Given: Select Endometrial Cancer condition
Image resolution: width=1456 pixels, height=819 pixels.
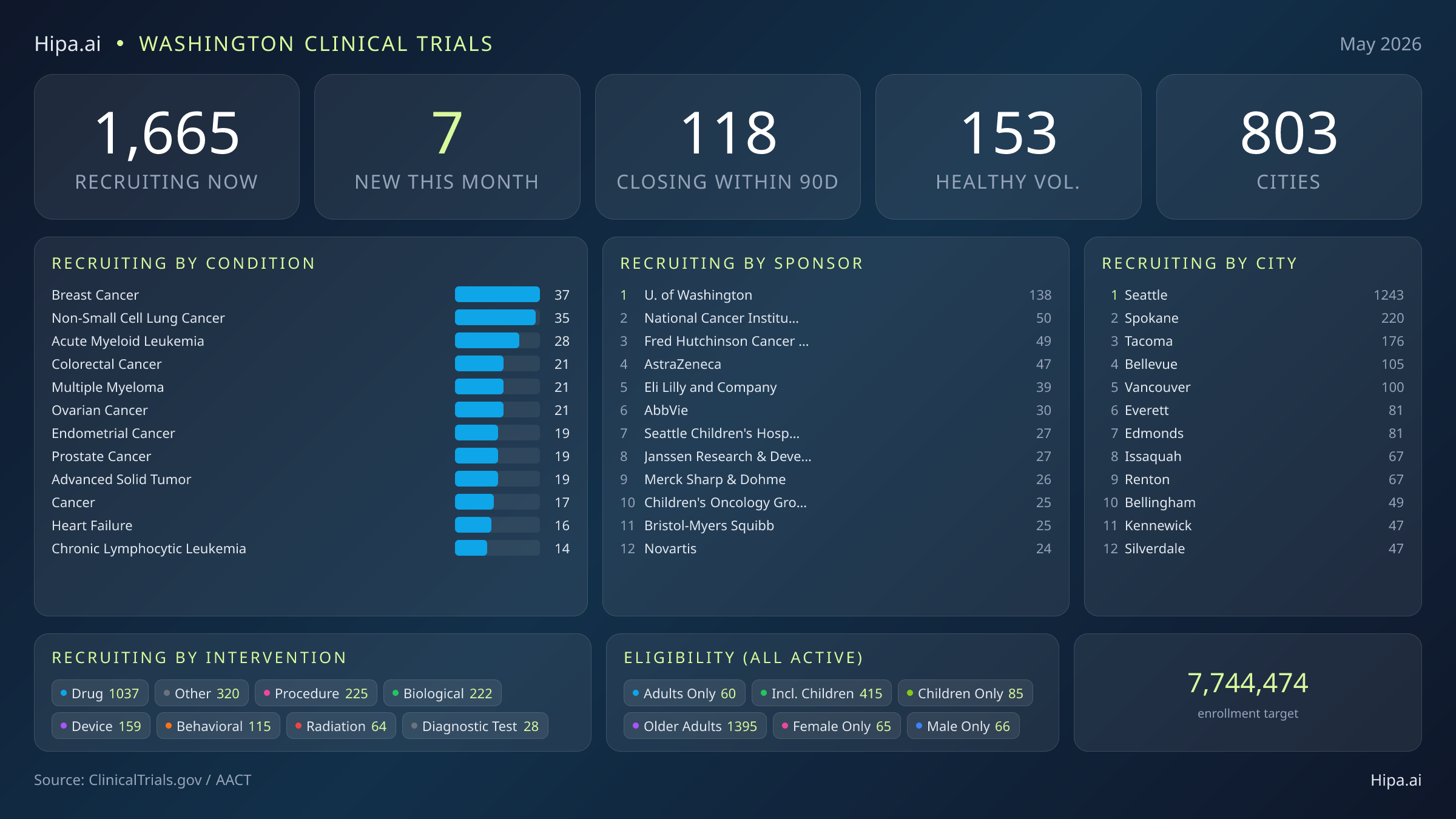Looking at the screenshot, I should click(x=113, y=433).
